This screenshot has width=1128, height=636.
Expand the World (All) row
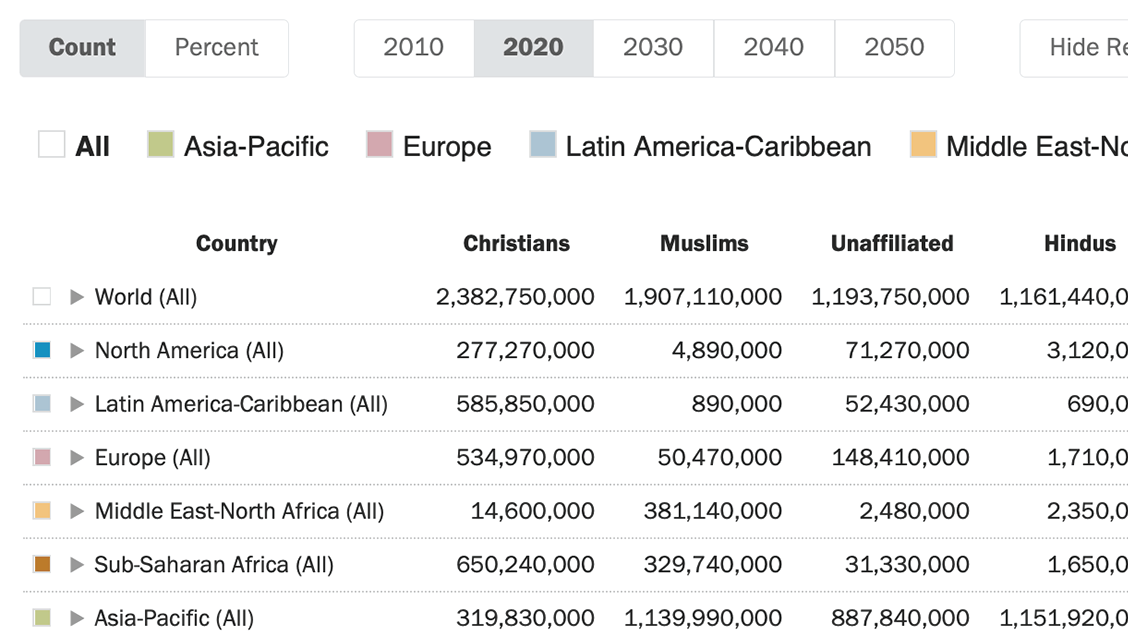77,297
